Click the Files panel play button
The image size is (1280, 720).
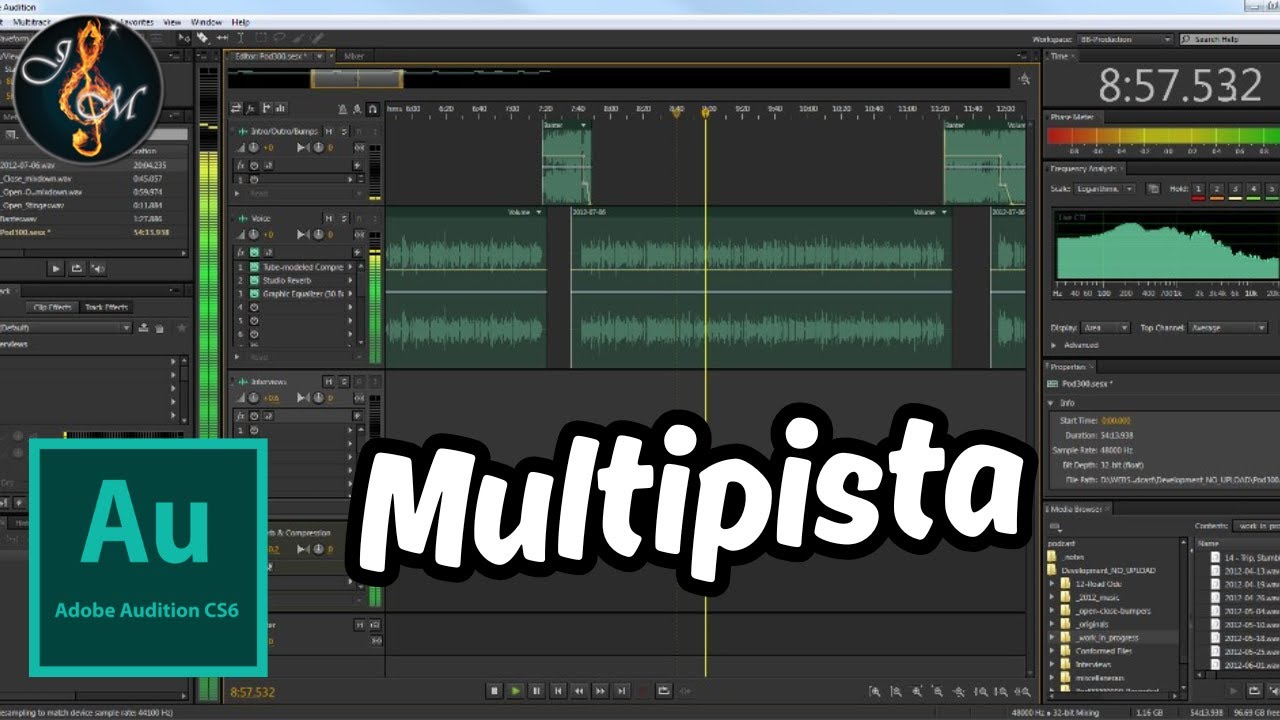[x=56, y=268]
